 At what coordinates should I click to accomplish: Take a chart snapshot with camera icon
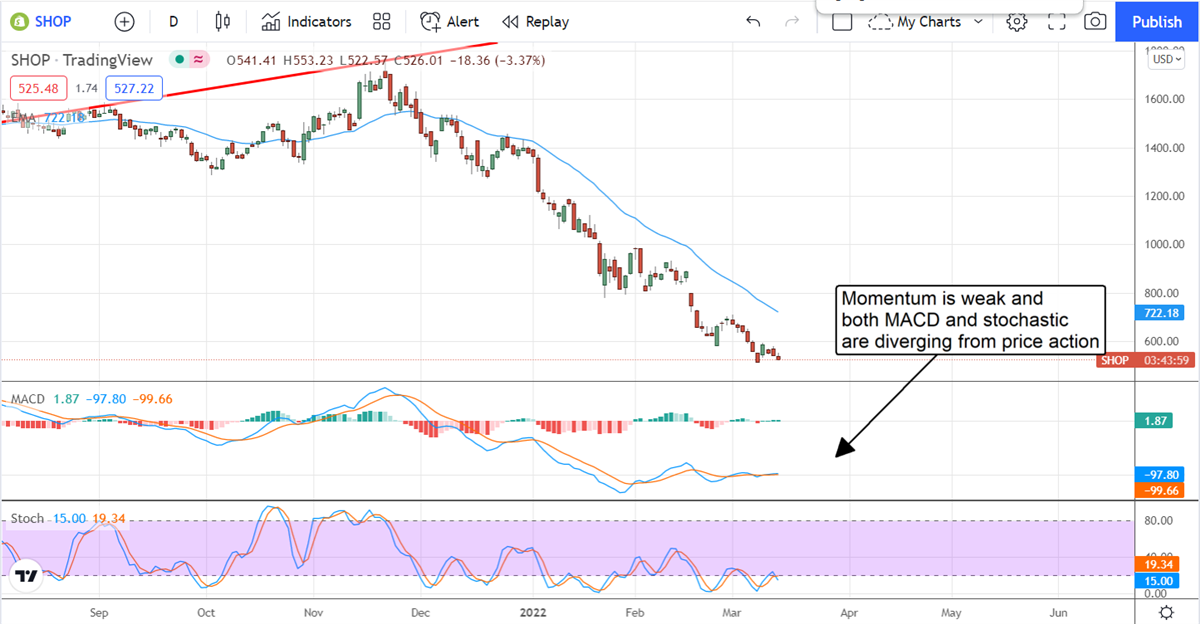(1095, 21)
